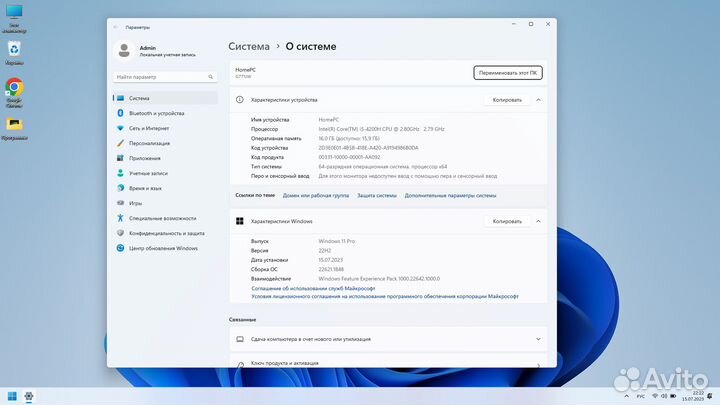Open Специальные возможности settings
Viewport: 720px width, 405px height.
pyautogui.click(x=162, y=218)
